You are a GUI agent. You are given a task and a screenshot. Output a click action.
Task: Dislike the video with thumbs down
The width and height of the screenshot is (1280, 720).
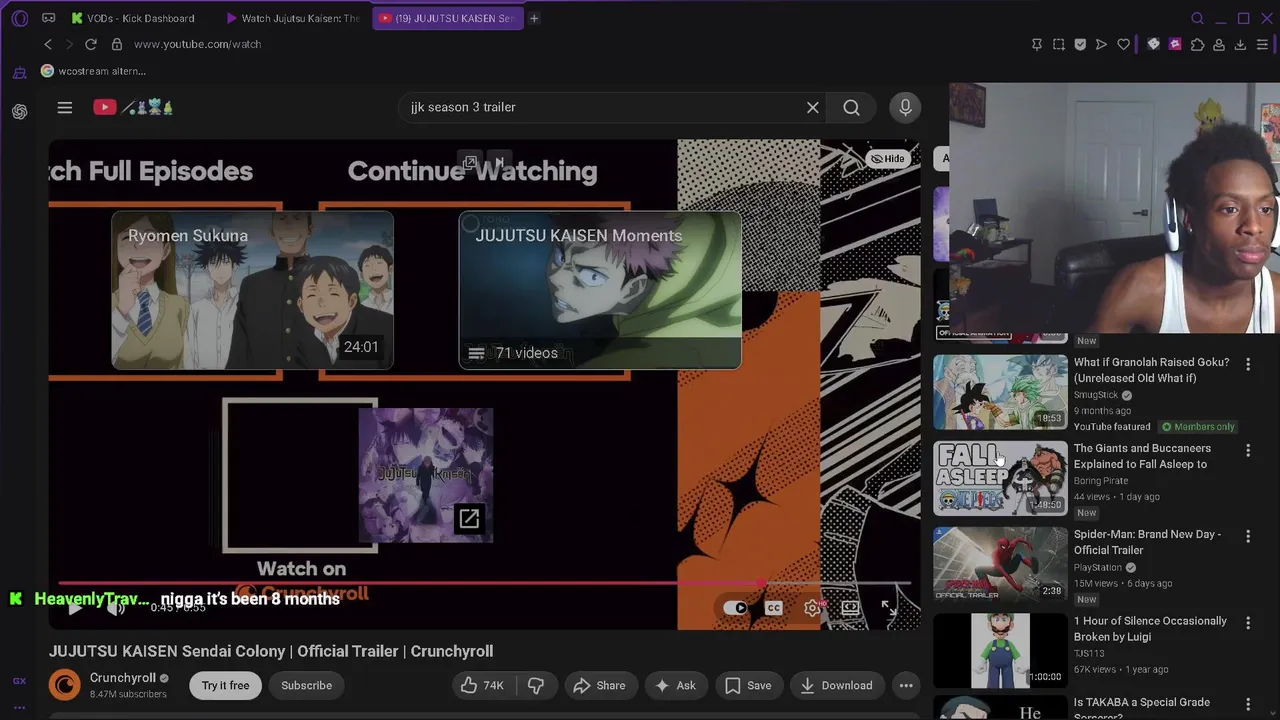536,685
